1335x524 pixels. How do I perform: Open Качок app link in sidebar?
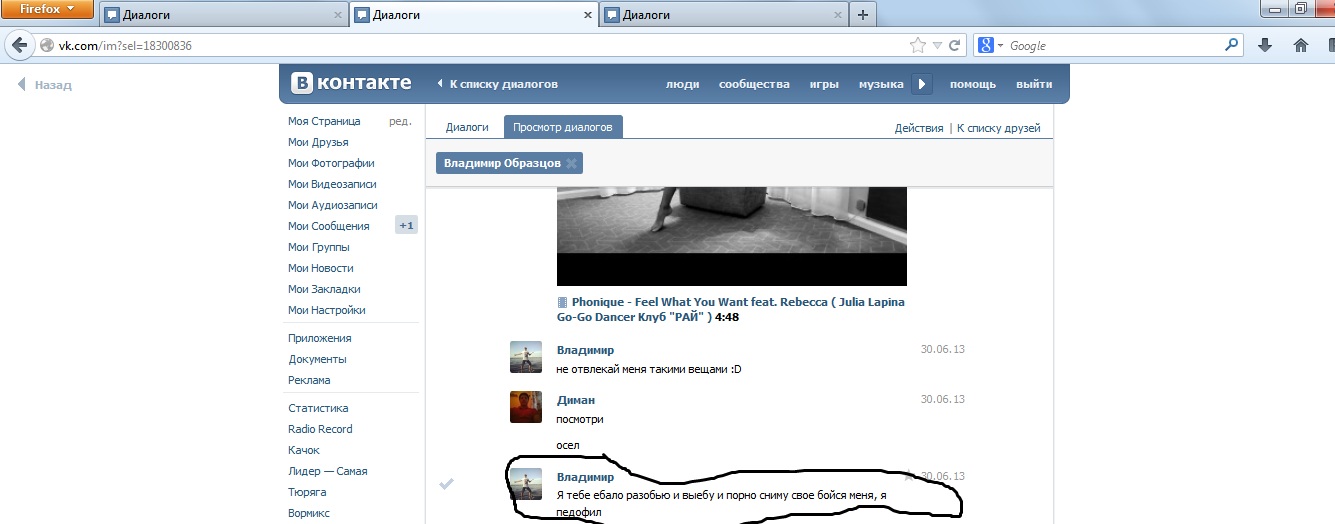pyautogui.click(x=304, y=450)
